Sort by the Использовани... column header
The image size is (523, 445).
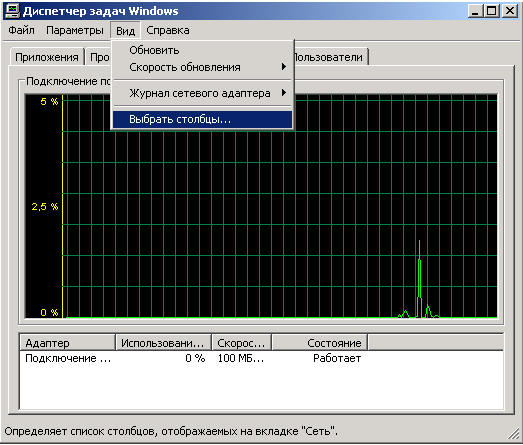coord(163,343)
